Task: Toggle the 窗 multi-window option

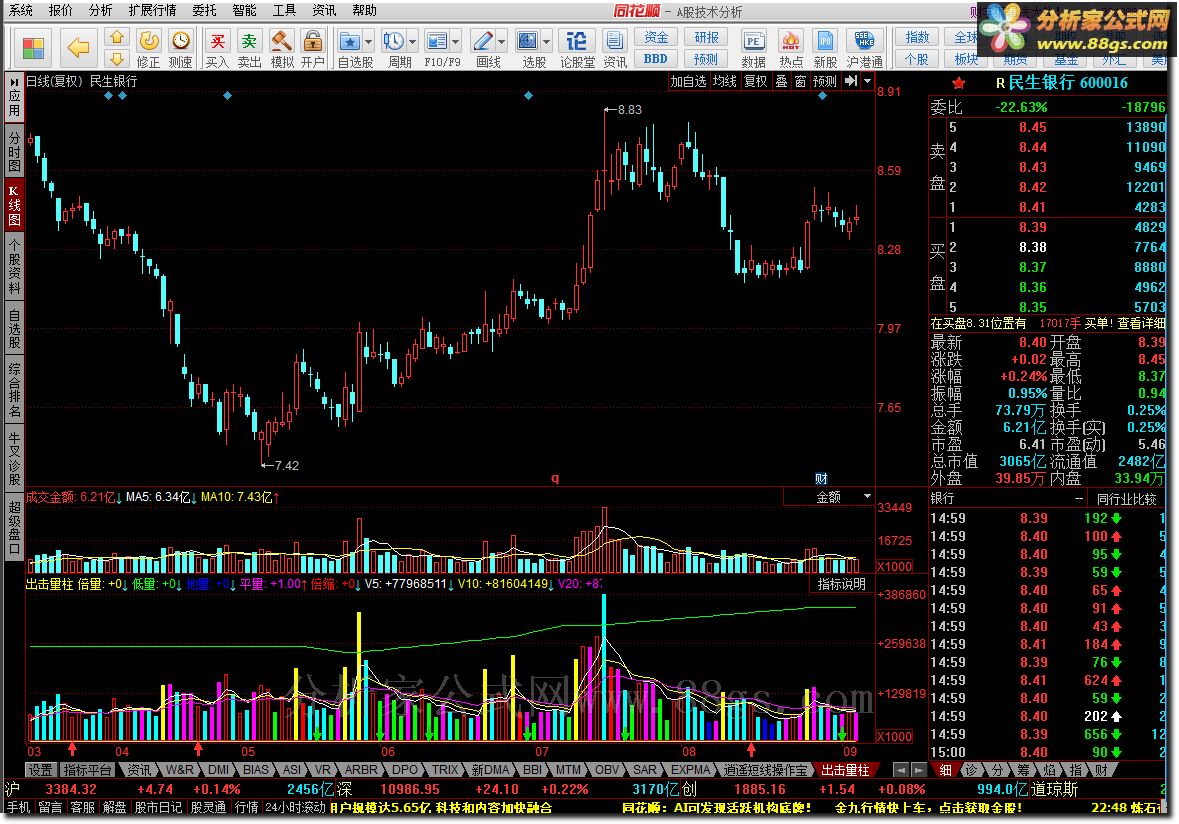Action: tap(799, 81)
